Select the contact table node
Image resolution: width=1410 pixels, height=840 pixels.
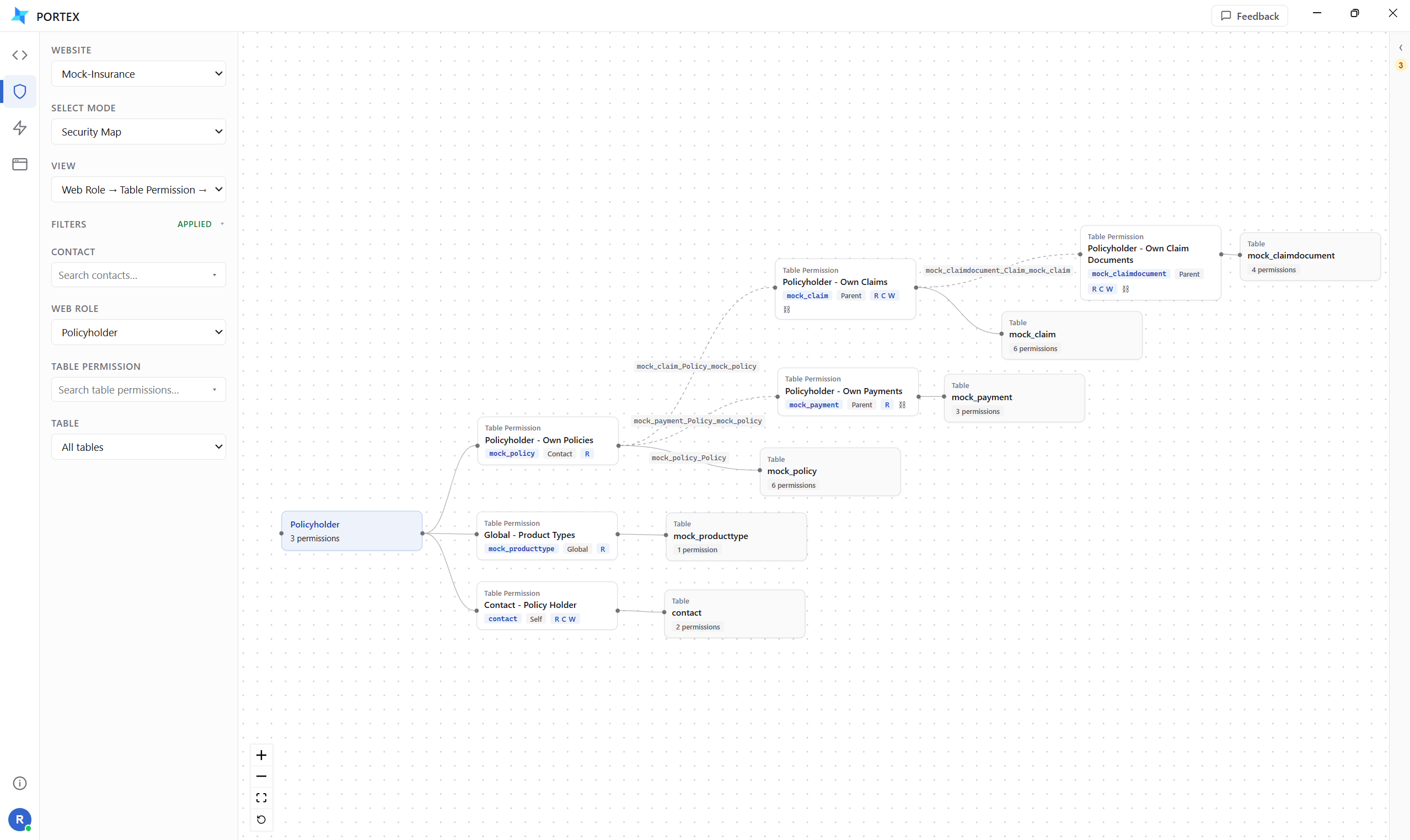point(735,613)
